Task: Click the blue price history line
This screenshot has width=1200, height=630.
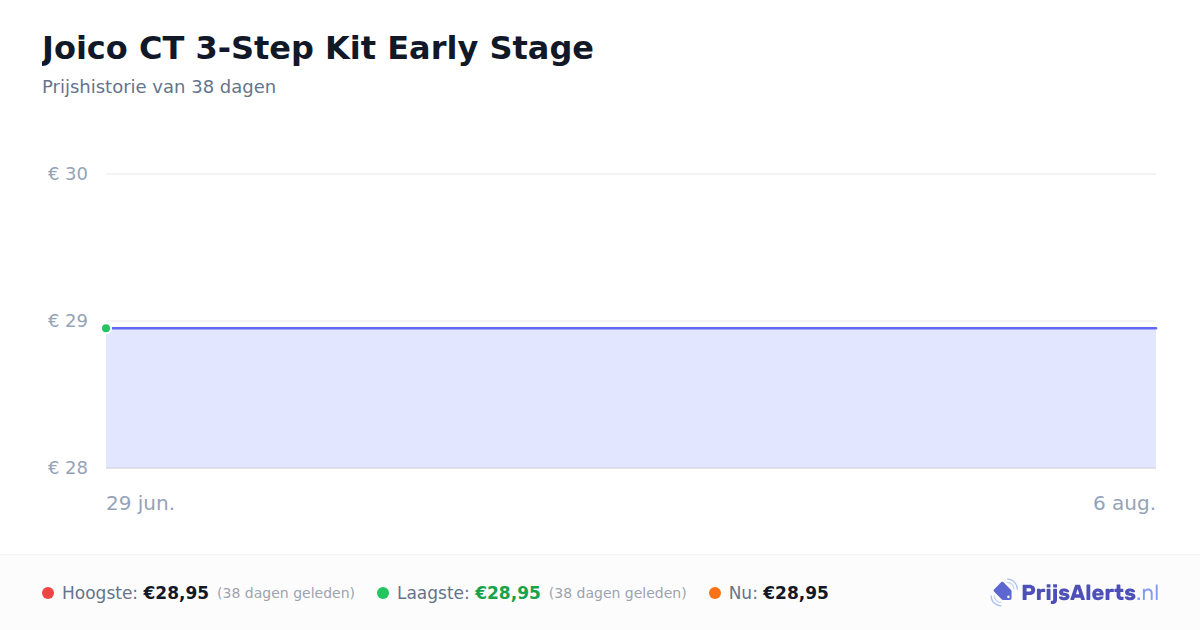Action: tap(631, 328)
